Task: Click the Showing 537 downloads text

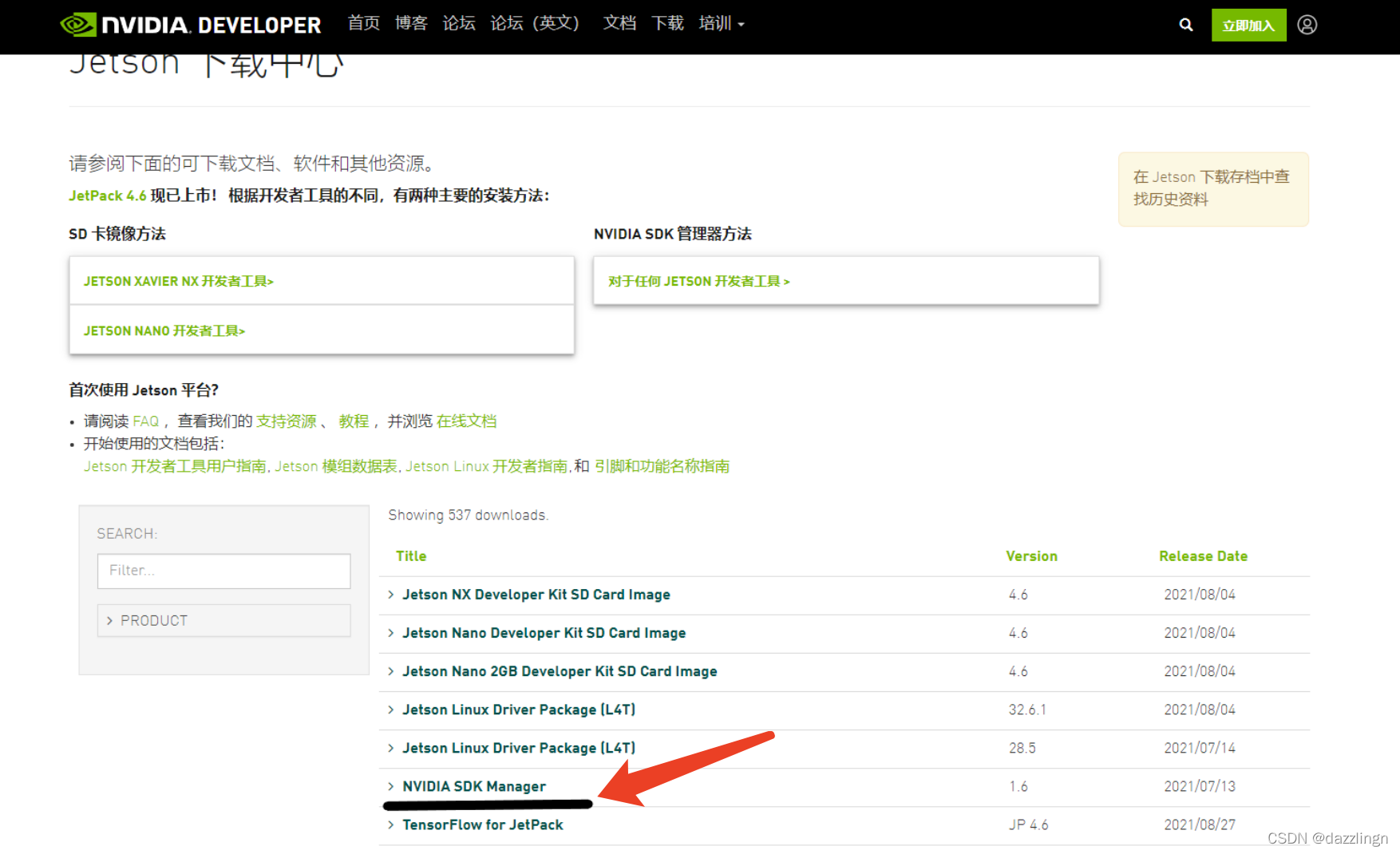Action: (469, 515)
